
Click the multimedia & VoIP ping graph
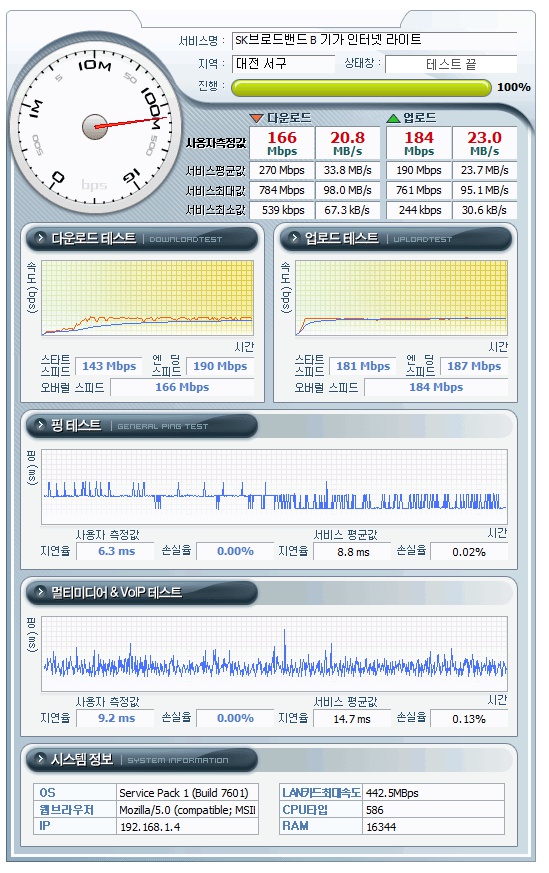[274, 654]
